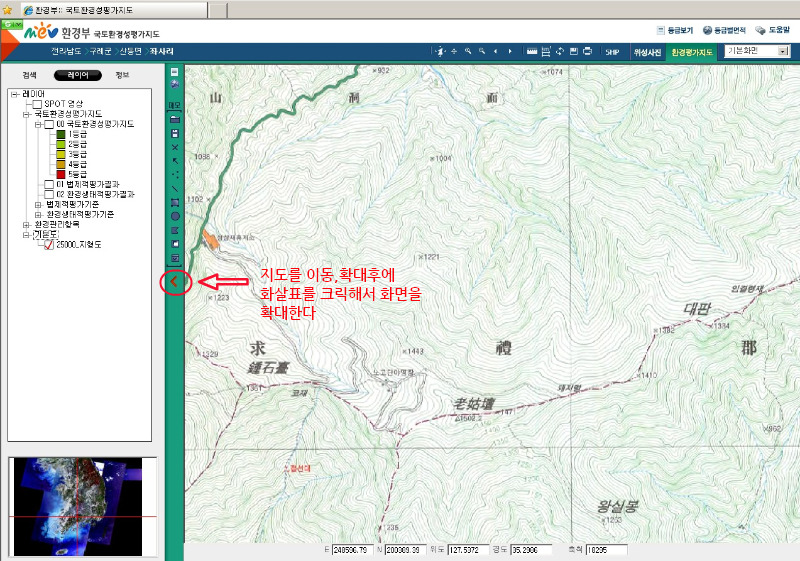The height and width of the screenshot is (561, 800).
Task: Click the top panel icon in the green sidebar
Action: tap(174, 72)
